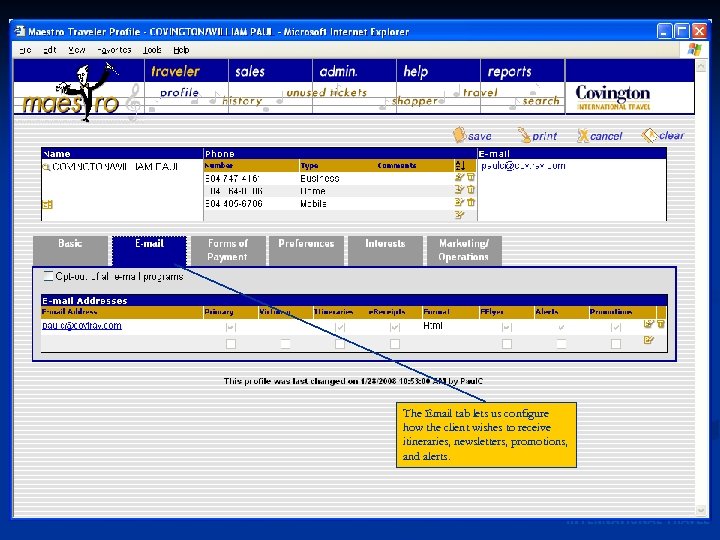Select the sales navigation section
The height and width of the screenshot is (540, 720).
tap(250, 71)
